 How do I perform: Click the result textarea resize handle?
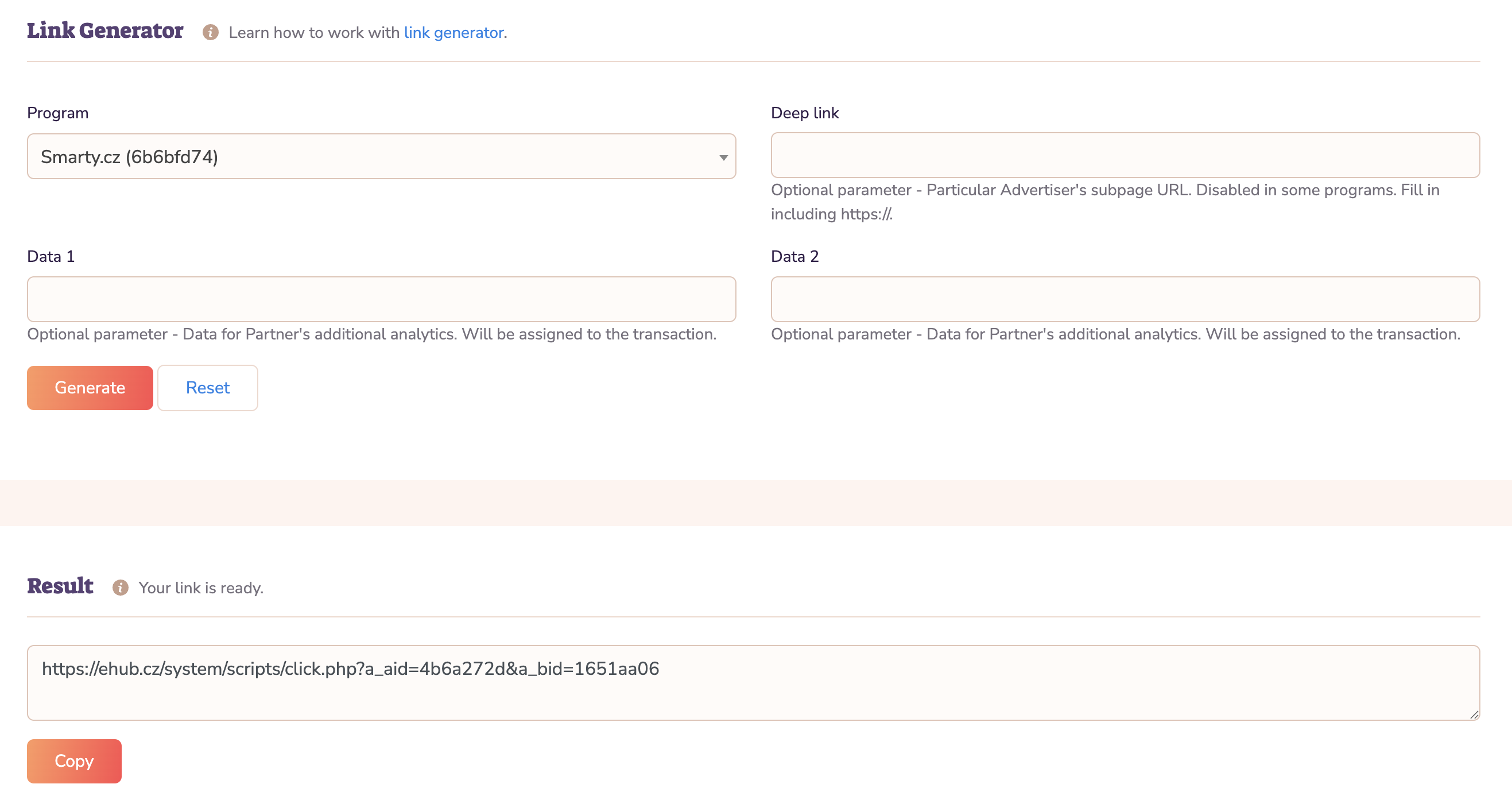coord(1474,714)
